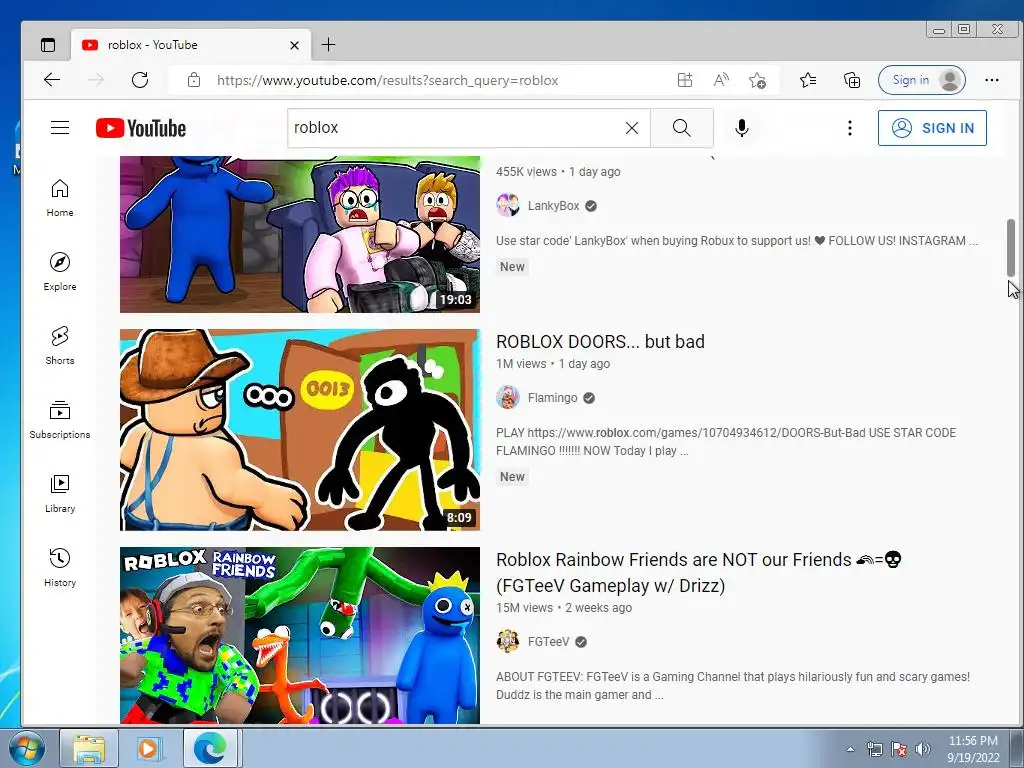Open YouTube settings three-dot menu
1024x768 pixels.
[850, 128]
